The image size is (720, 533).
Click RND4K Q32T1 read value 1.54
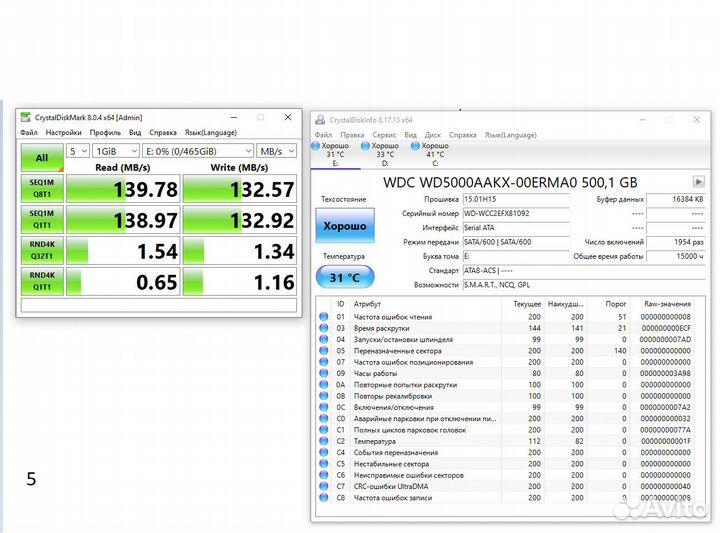(122, 250)
